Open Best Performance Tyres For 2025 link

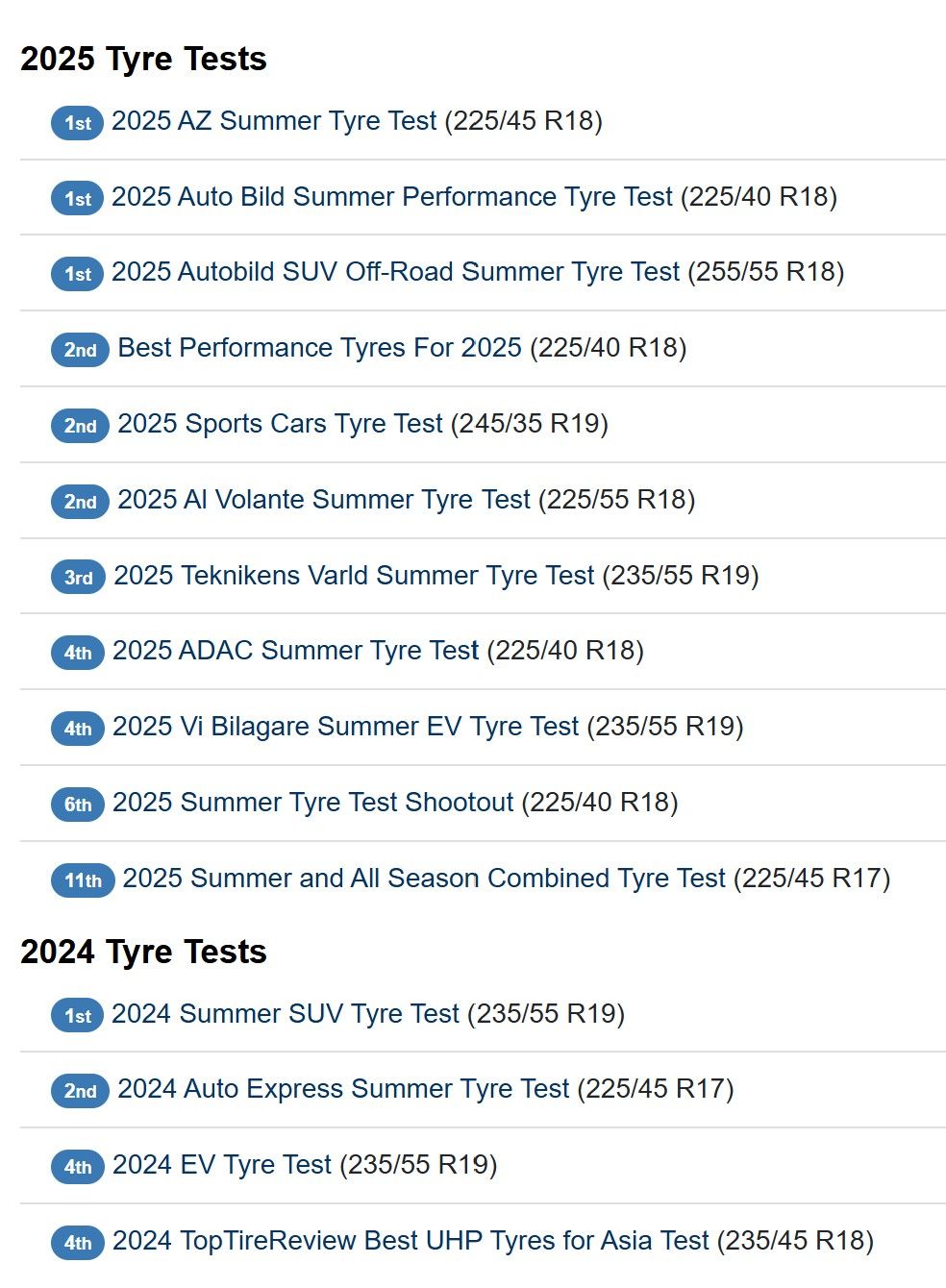(x=319, y=348)
